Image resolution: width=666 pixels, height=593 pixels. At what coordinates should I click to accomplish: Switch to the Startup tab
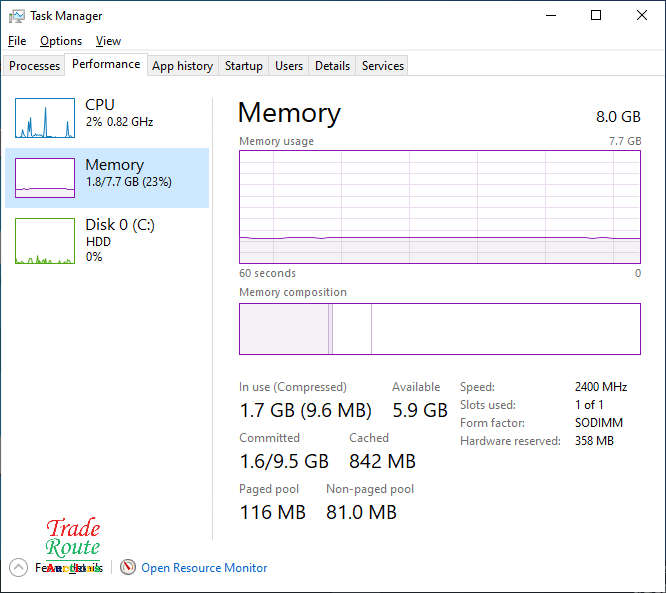244,66
